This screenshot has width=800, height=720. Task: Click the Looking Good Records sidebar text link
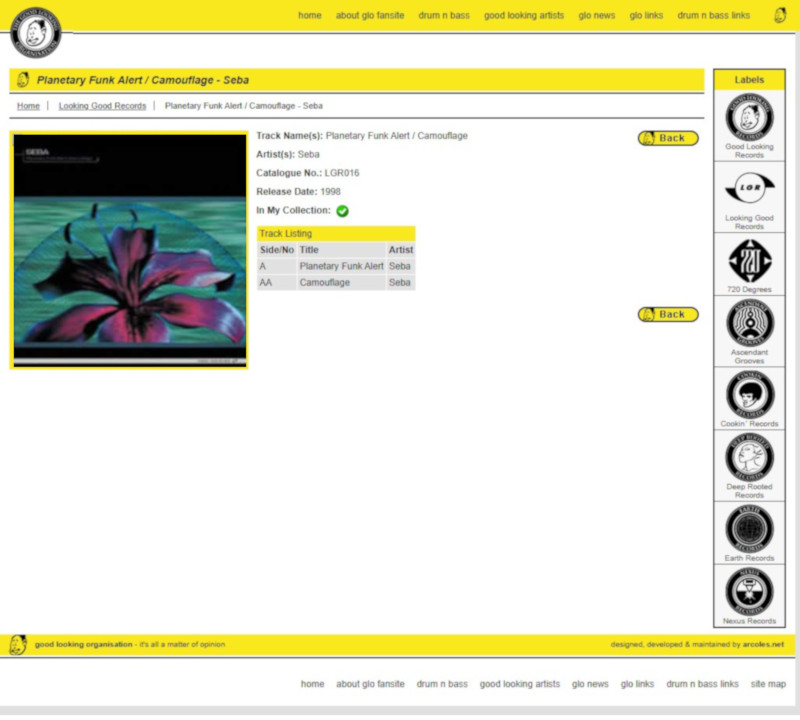coord(749,222)
